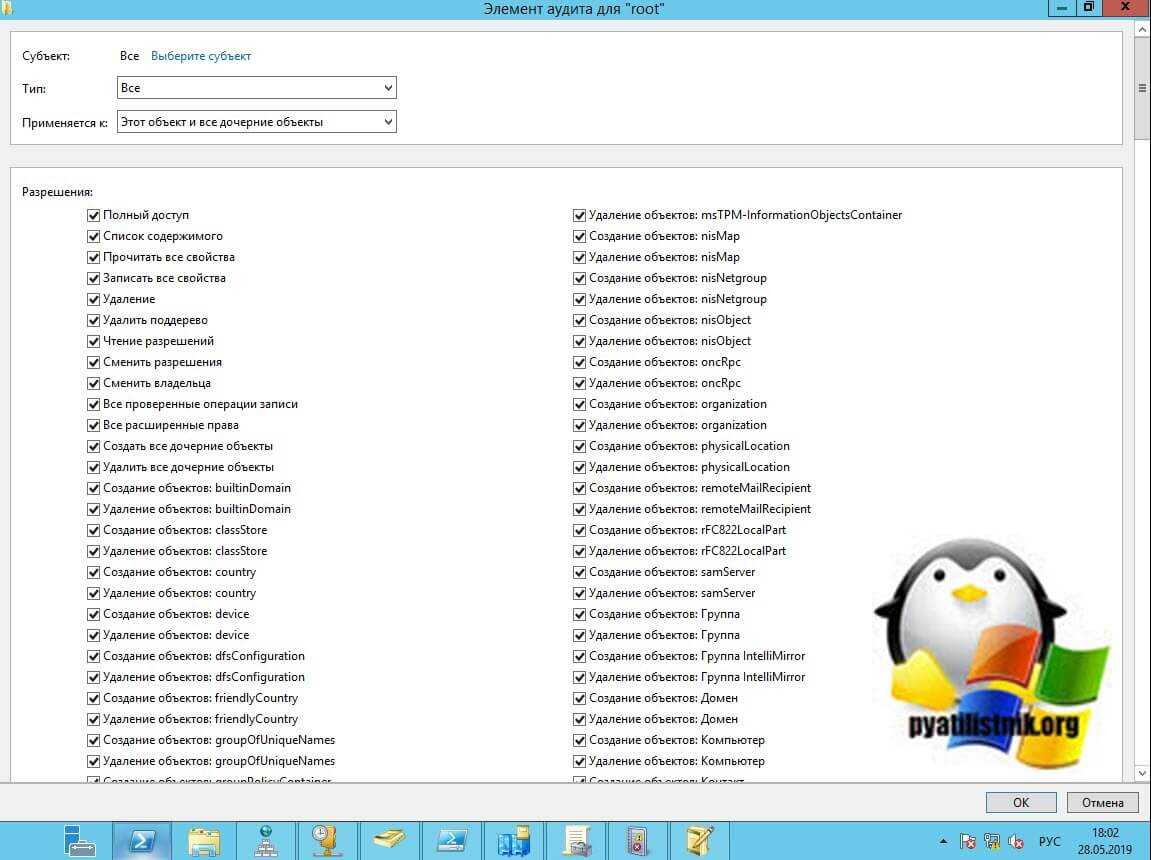Show hidden tray icons arrow
The image size is (1151, 860).
pyautogui.click(x=942, y=841)
